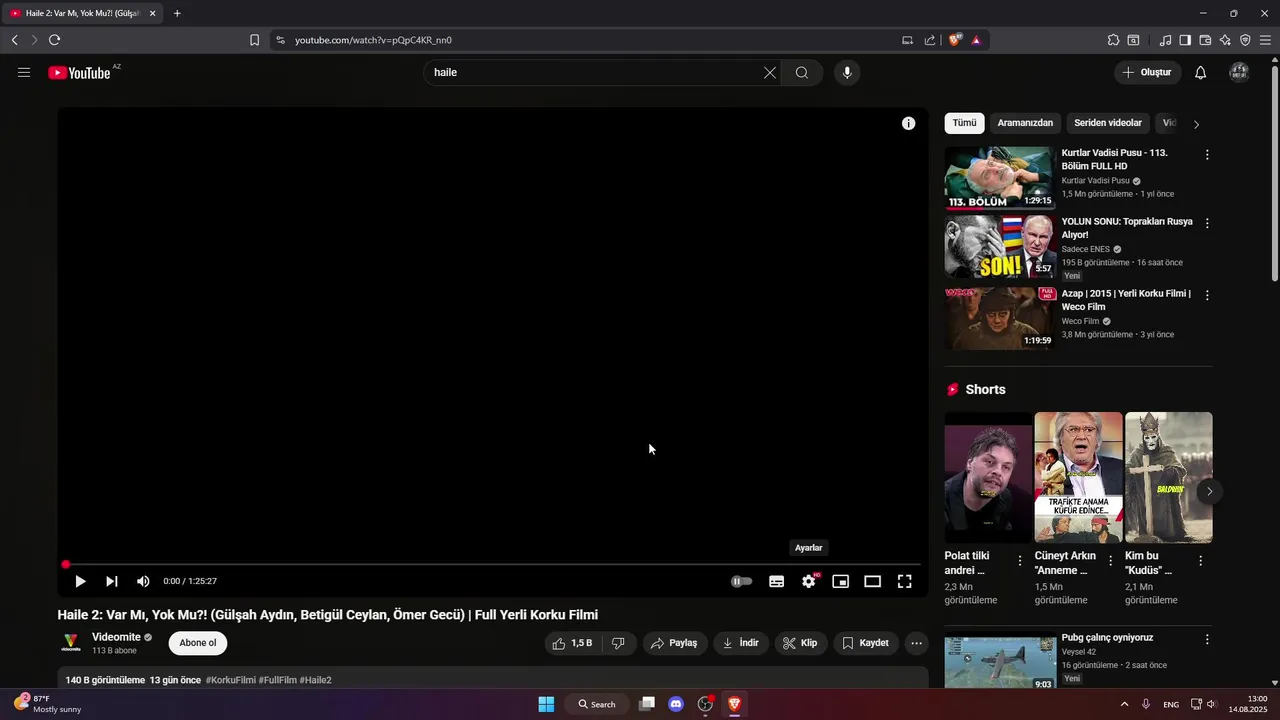The width and height of the screenshot is (1280, 720).
Task: Open YOLUN SONU: Toprakları Rusya Alıyor video title
Action: click(1127, 228)
